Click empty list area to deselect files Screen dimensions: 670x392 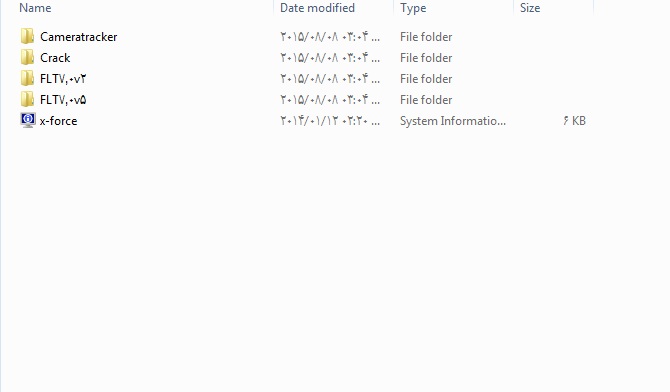pyautogui.click(x=333, y=256)
